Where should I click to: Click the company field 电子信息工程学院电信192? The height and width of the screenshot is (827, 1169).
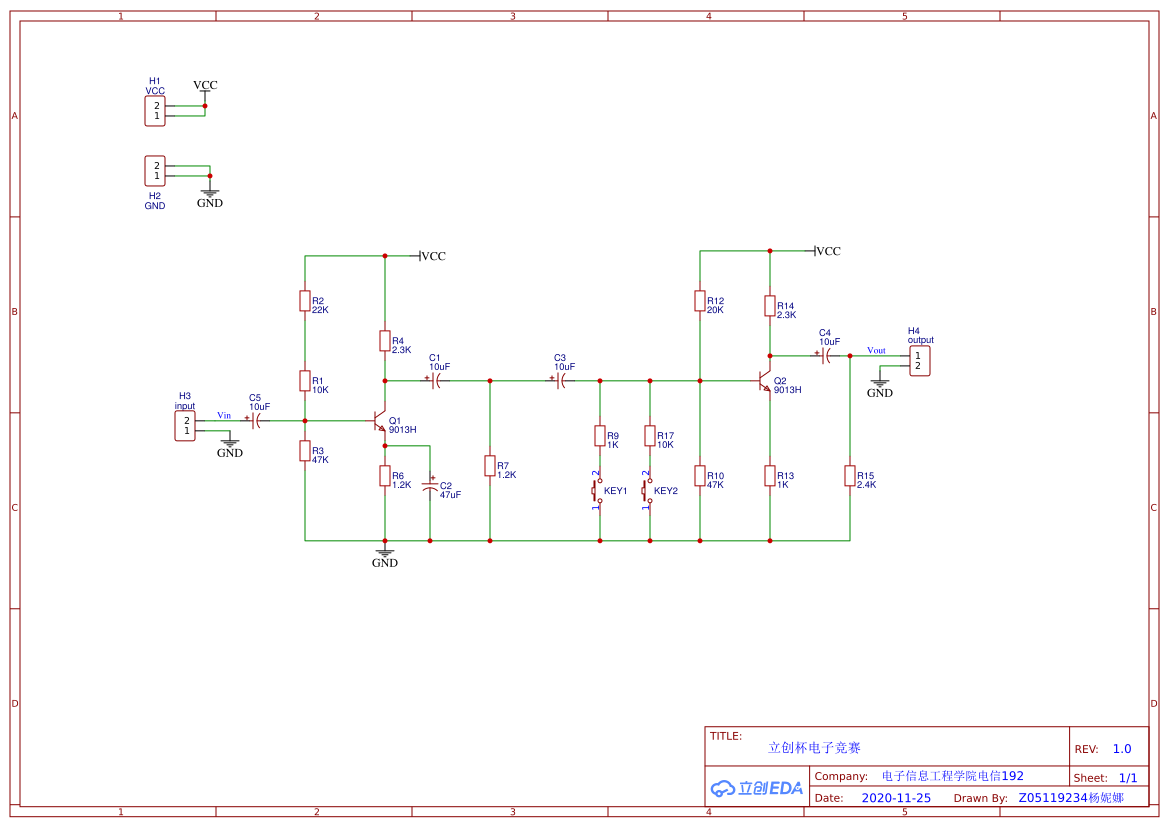point(952,776)
